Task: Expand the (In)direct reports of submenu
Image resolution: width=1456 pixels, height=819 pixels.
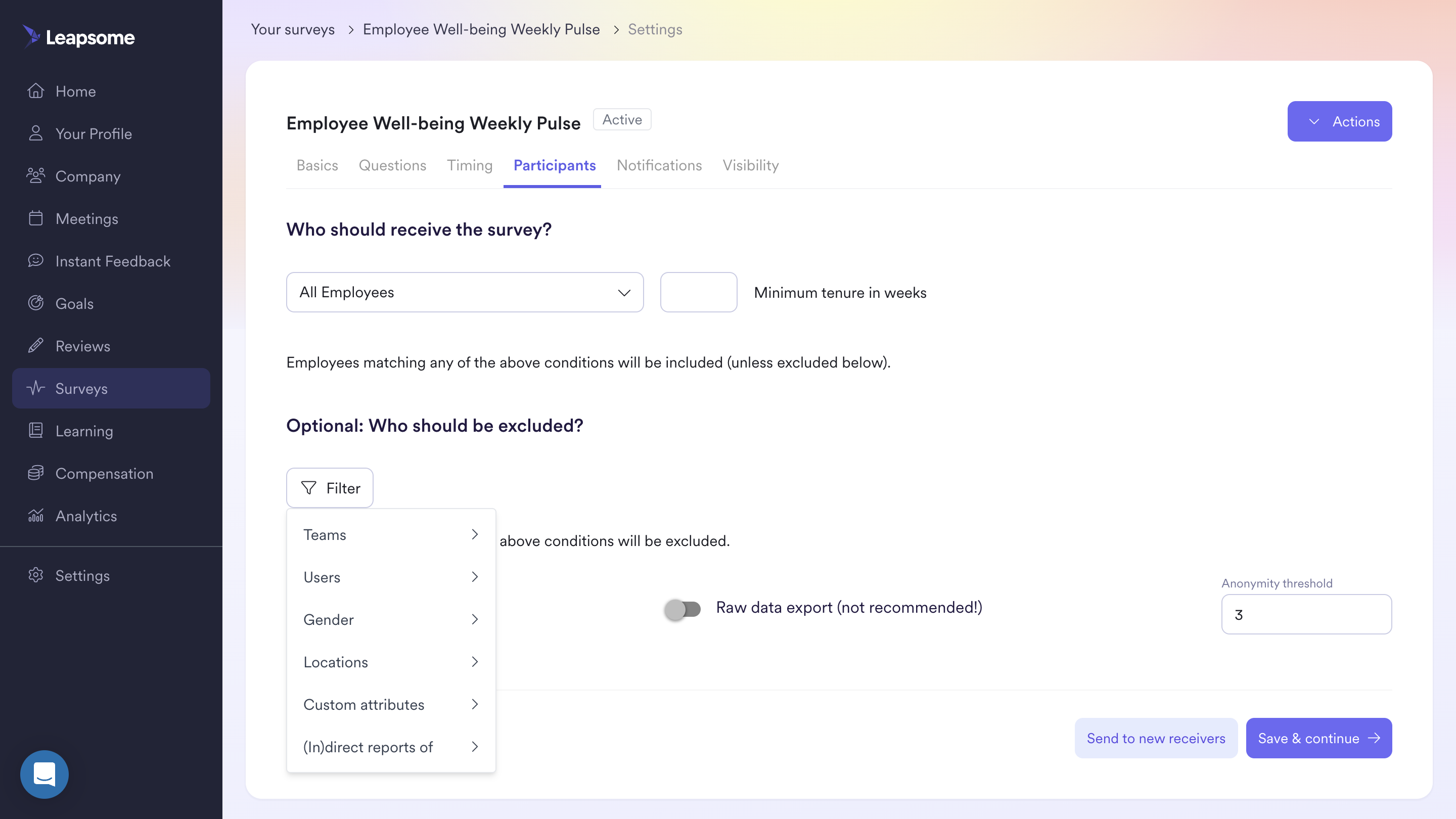Action: point(391,747)
